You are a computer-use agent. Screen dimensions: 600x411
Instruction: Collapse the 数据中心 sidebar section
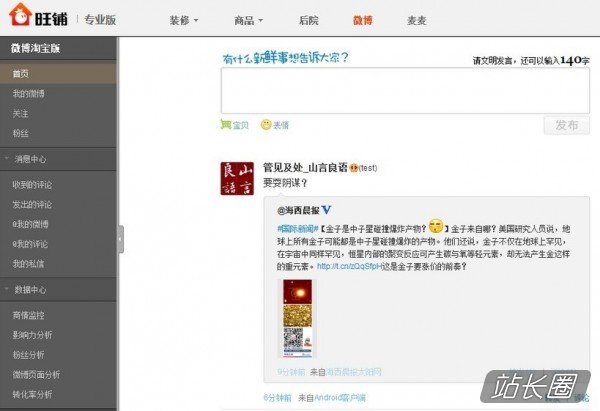click(x=7, y=289)
